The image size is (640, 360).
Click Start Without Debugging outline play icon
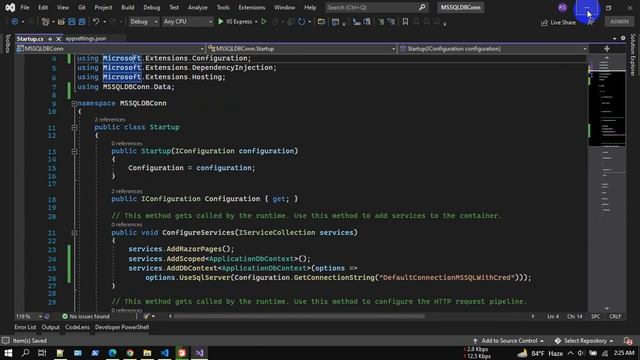point(264,22)
